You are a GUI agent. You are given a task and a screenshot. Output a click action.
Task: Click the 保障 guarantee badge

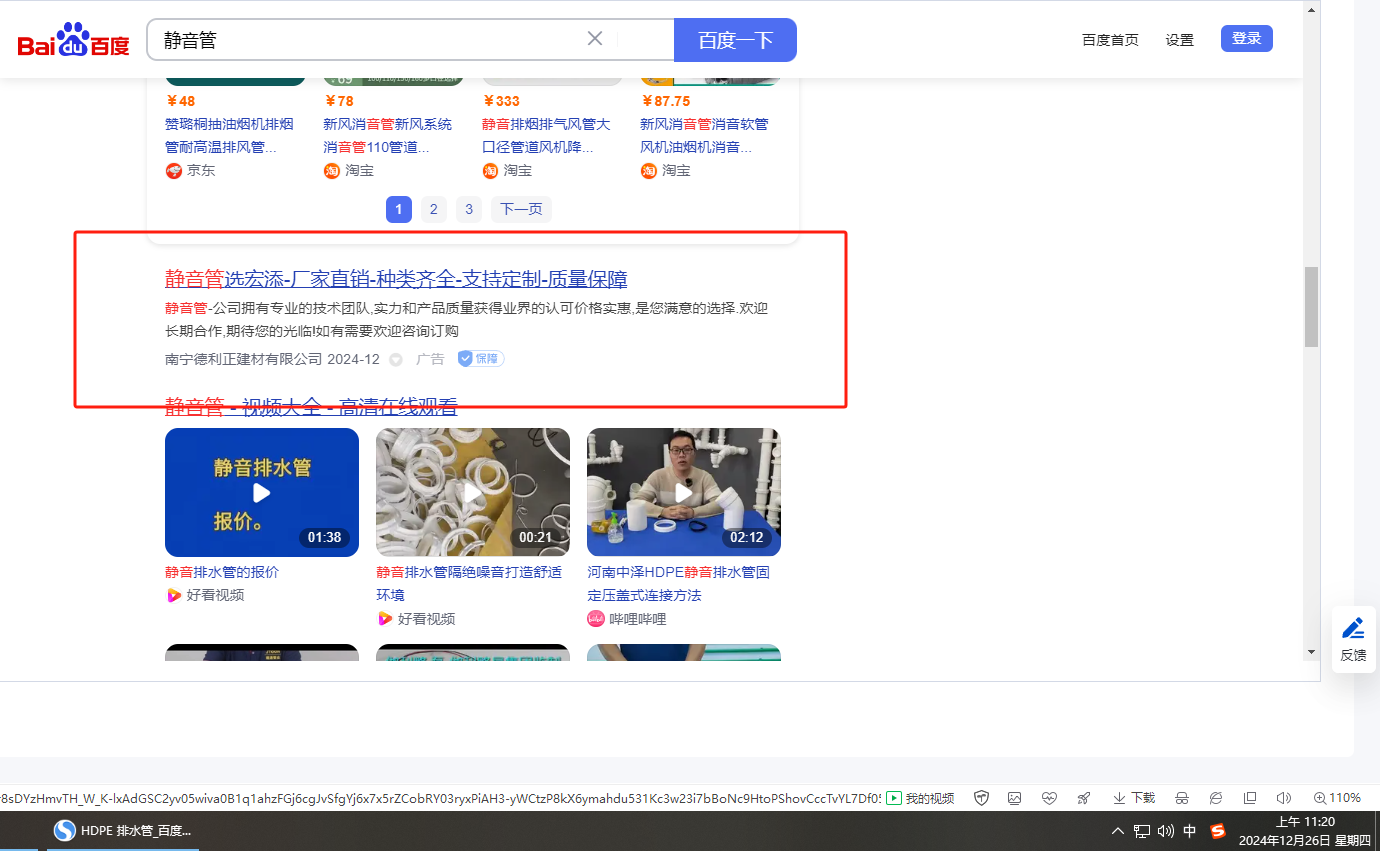tap(481, 358)
